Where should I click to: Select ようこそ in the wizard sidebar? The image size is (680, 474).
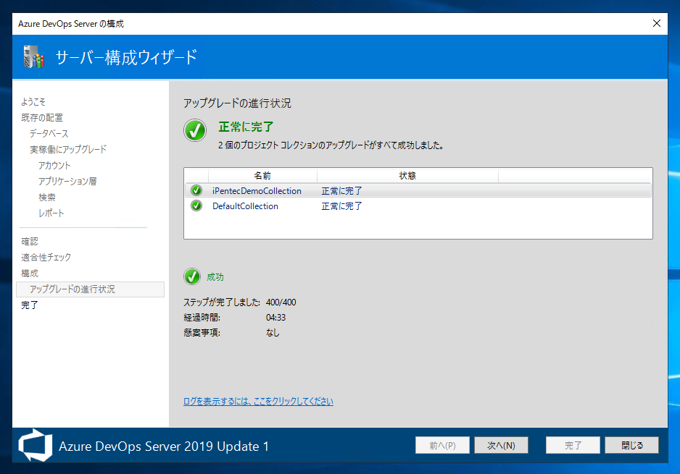(x=33, y=102)
